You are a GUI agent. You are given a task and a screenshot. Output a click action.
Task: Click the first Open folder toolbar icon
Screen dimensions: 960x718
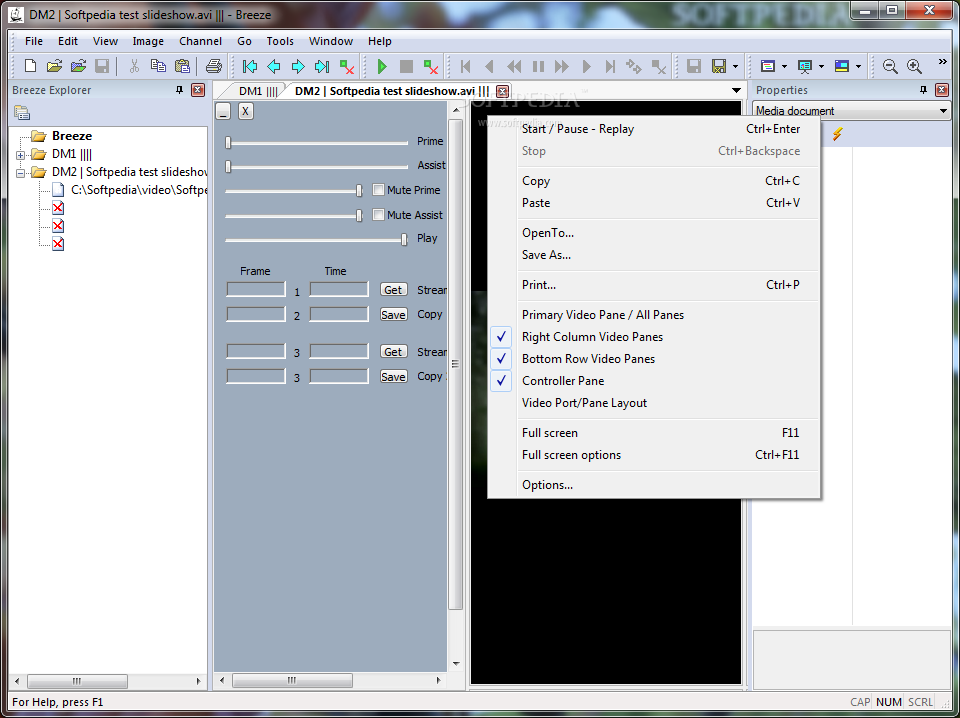(x=54, y=66)
